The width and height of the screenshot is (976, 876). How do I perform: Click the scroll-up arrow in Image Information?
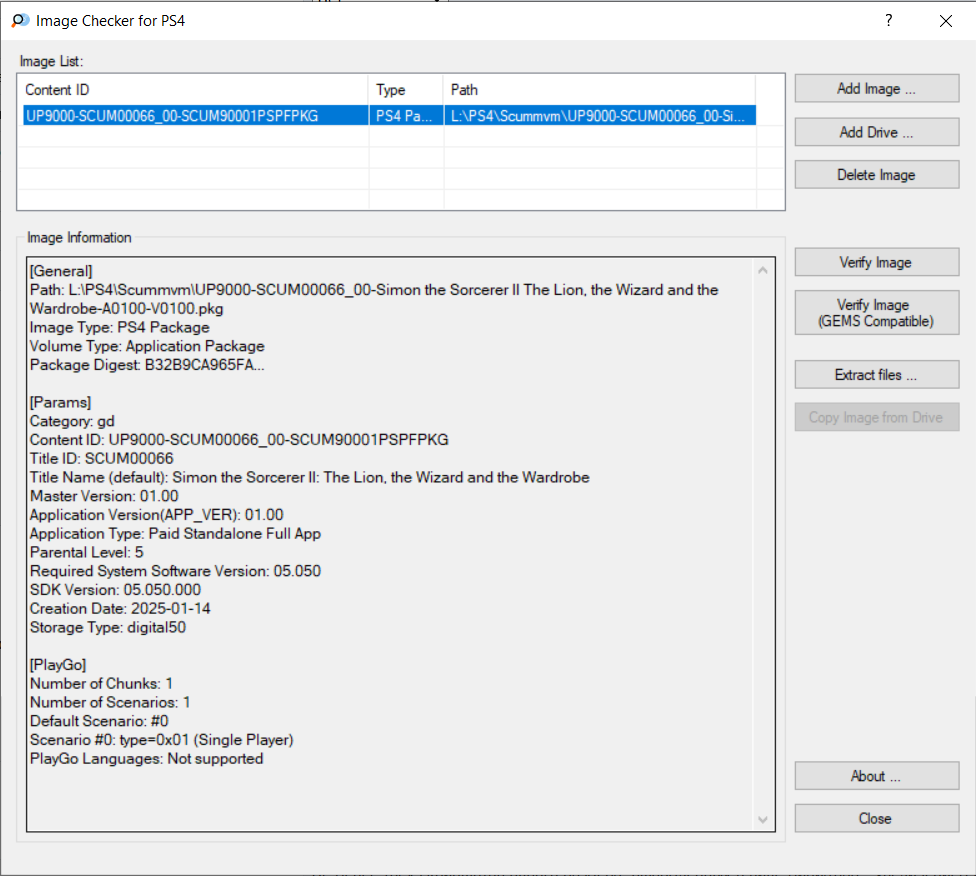point(762,270)
